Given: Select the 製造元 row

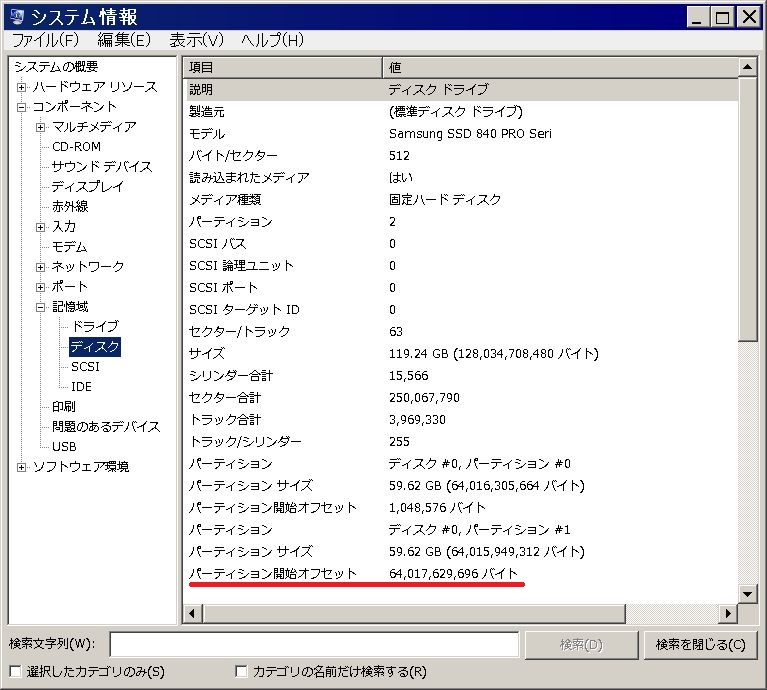Looking at the screenshot, I should pos(461,111).
